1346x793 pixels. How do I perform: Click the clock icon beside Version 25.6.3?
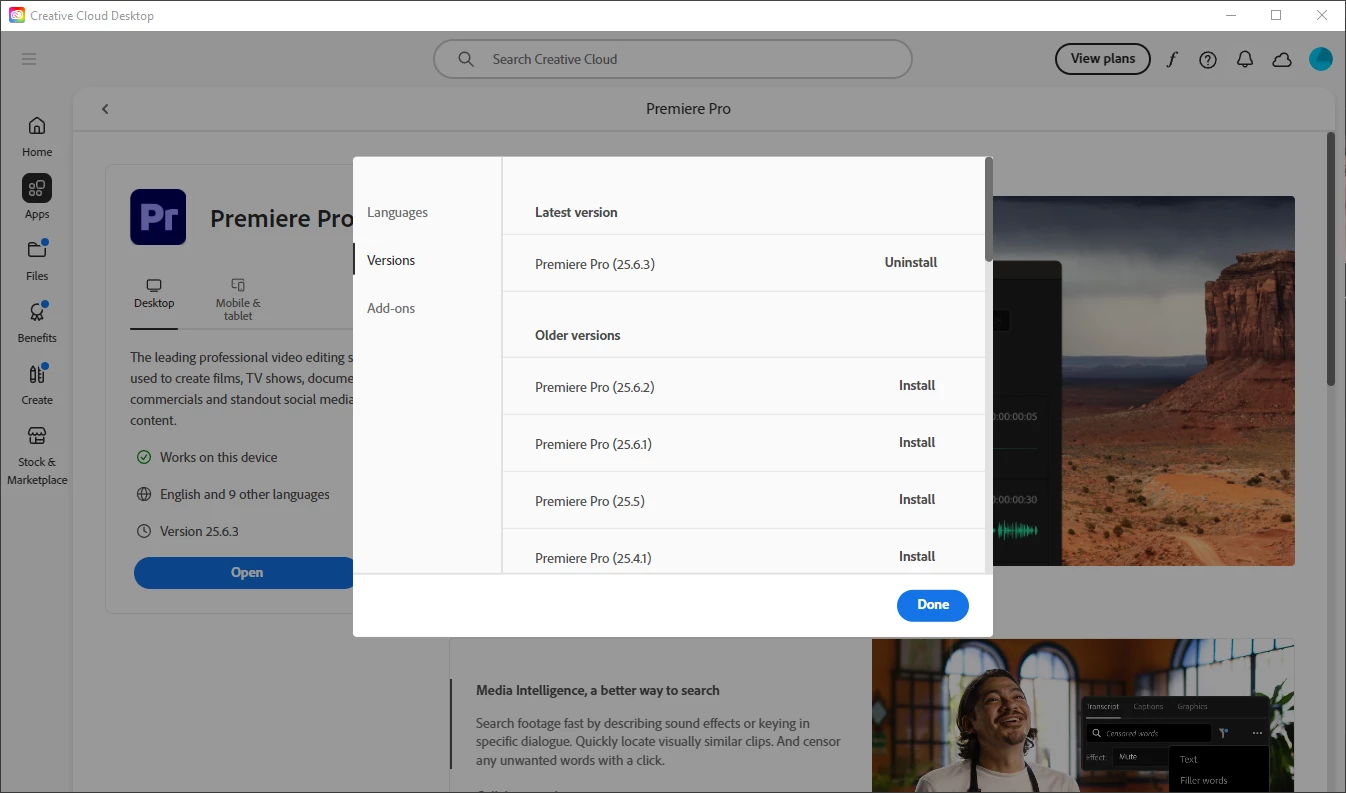[144, 531]
